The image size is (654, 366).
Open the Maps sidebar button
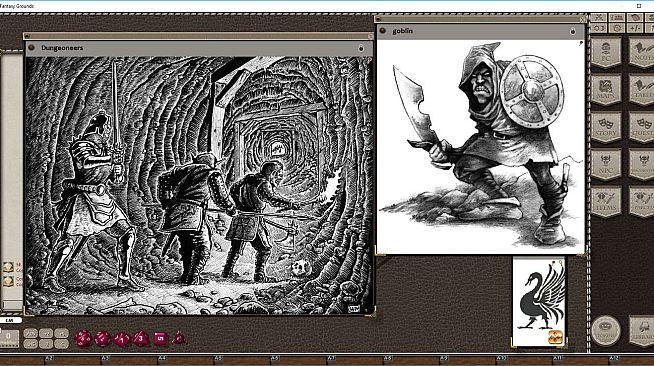click(606, 89)
